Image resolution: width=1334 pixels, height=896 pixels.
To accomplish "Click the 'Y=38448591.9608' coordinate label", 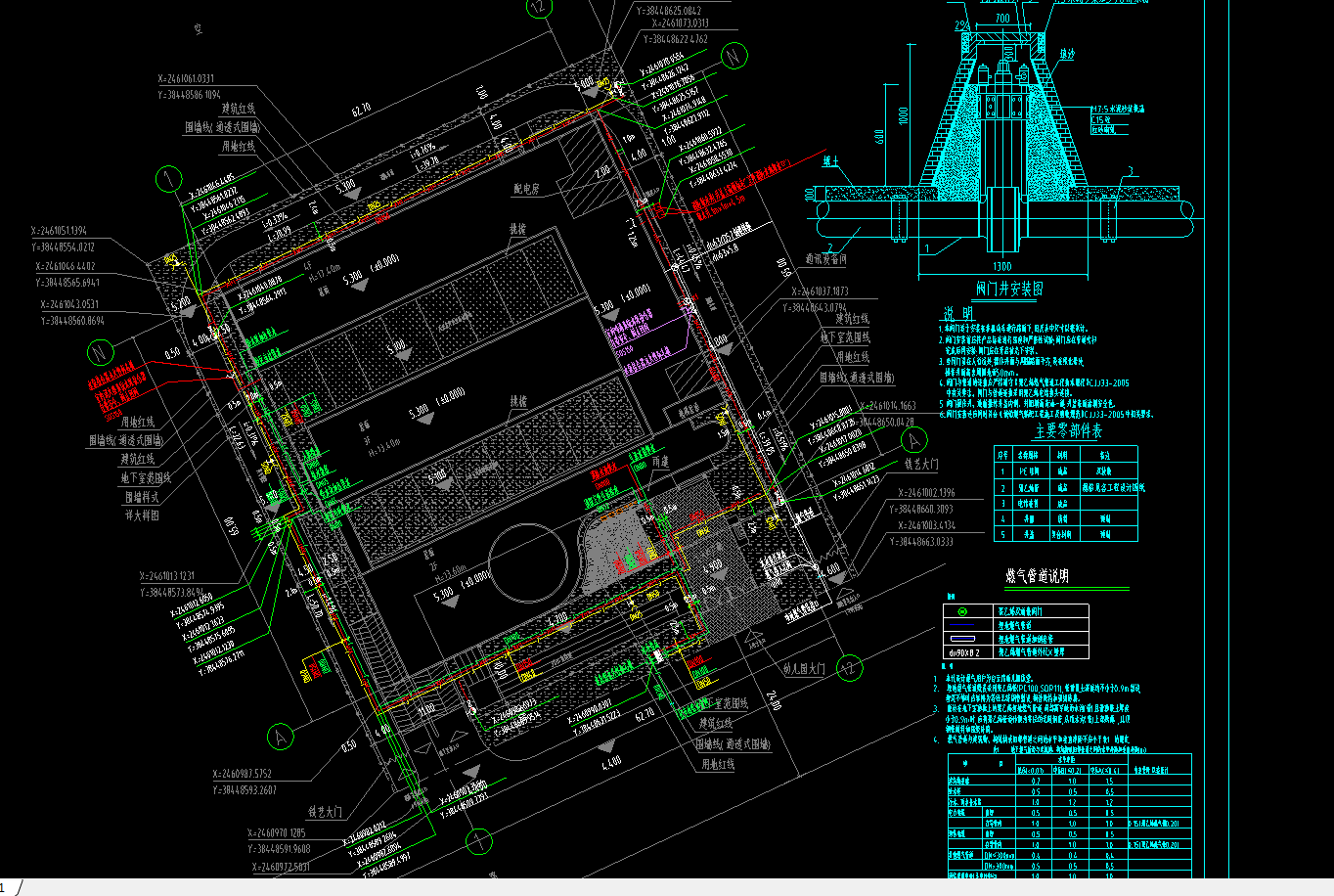I will pyautogui.click(x=279, y=849).
